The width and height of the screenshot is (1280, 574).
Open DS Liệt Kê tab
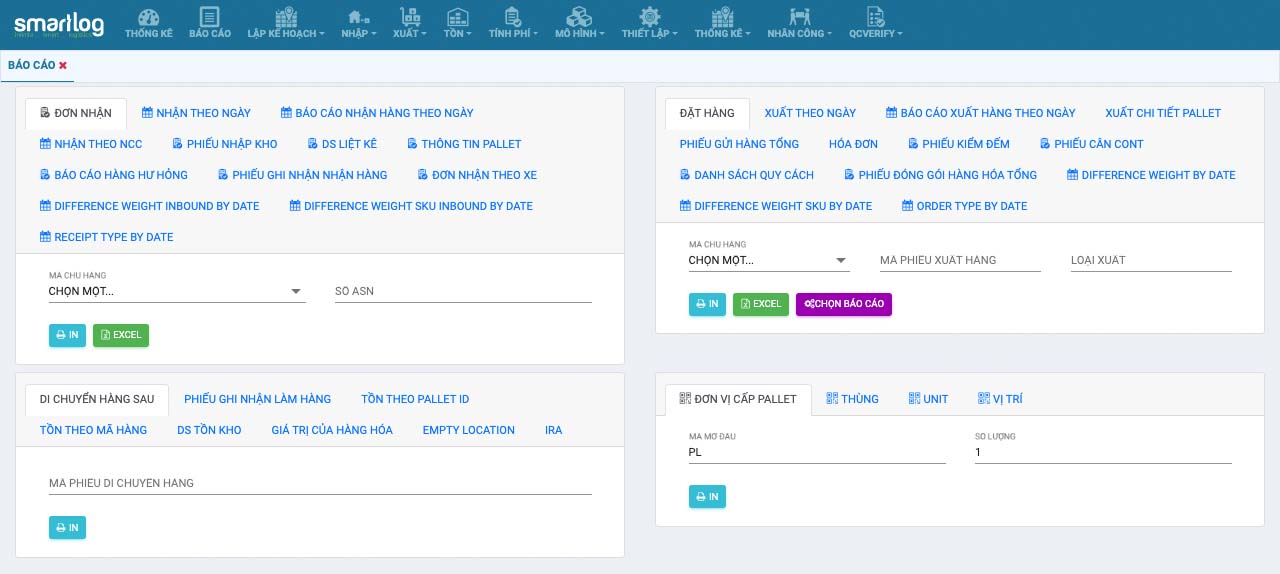(342, 144)
